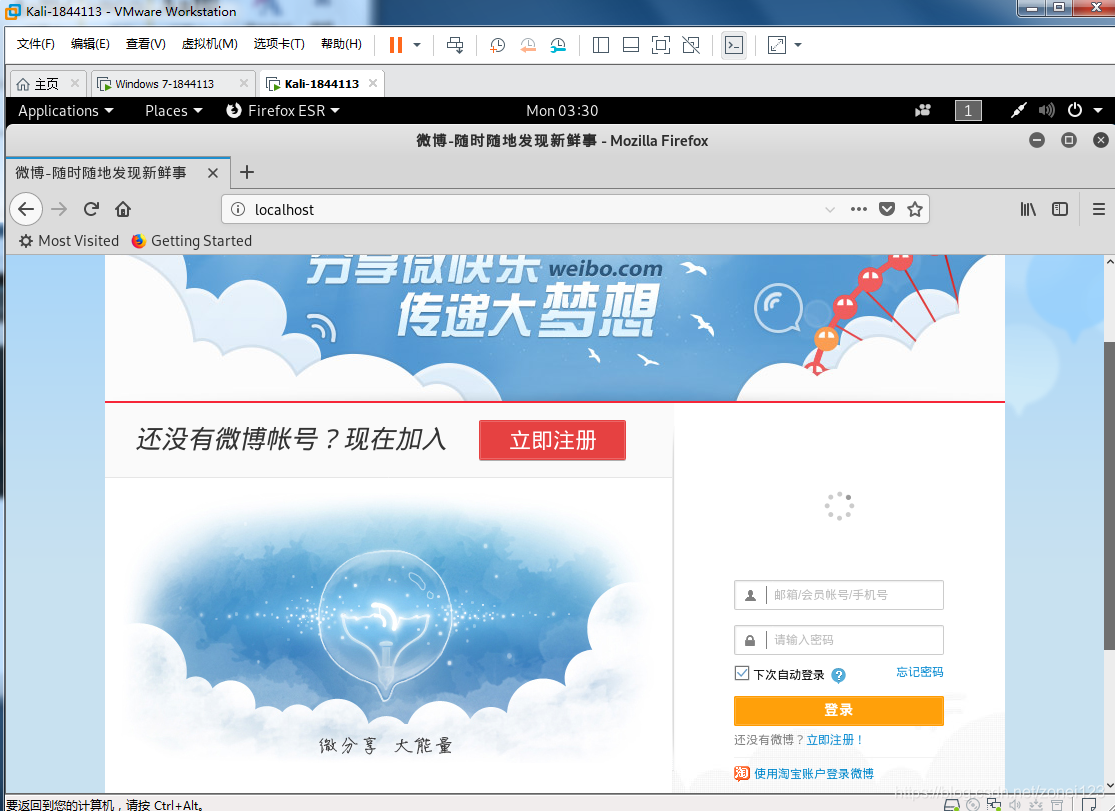Close the 微博 Firefox browser tab
The image size is (1115, 811).
(x=213, y=173)
